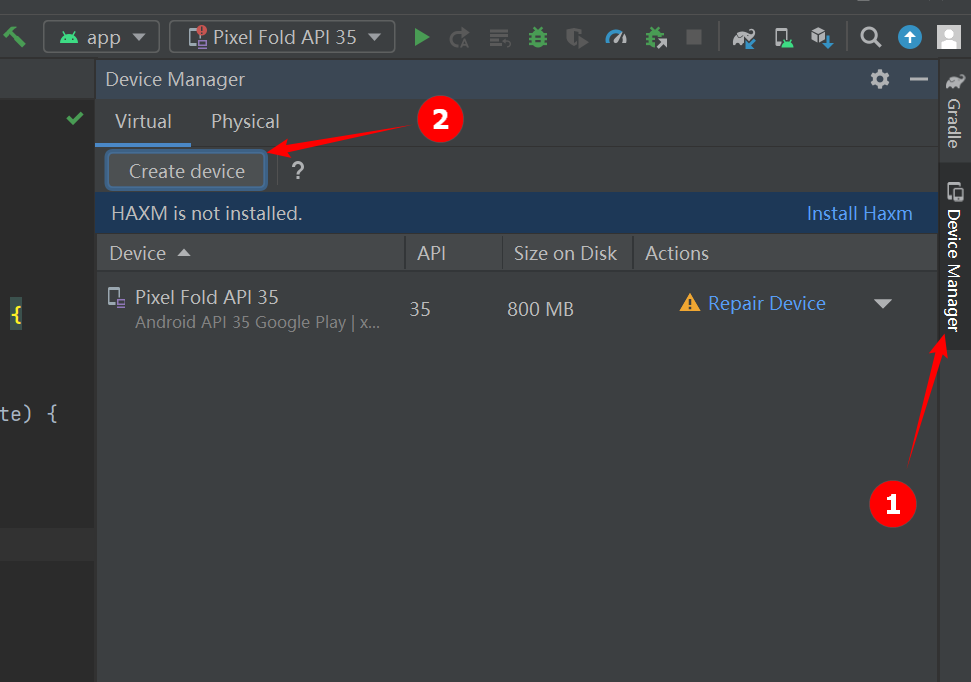Hide the Device Manager panel with minus icon

coord(919,79)
